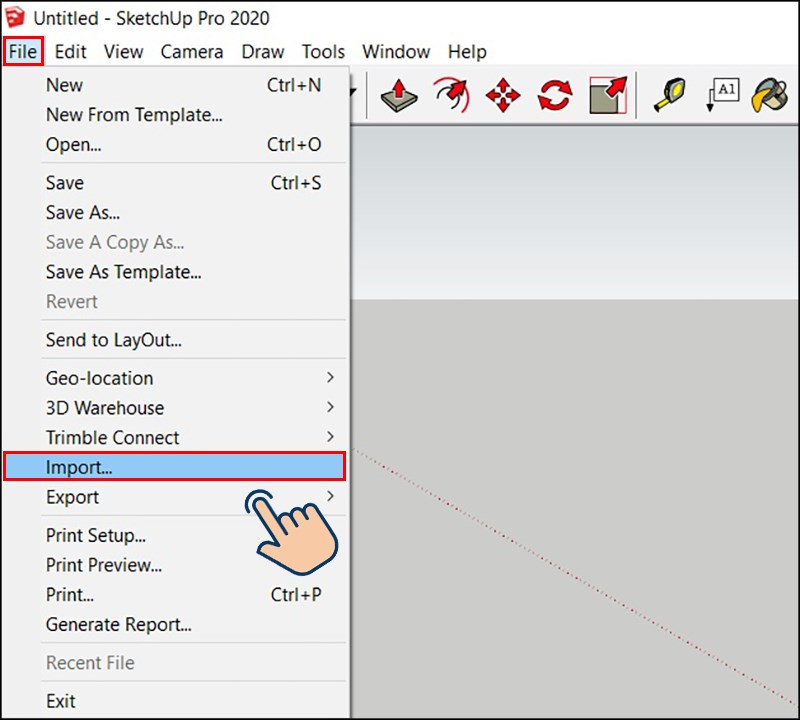Choose Save As... menu entry

point(175,212)
